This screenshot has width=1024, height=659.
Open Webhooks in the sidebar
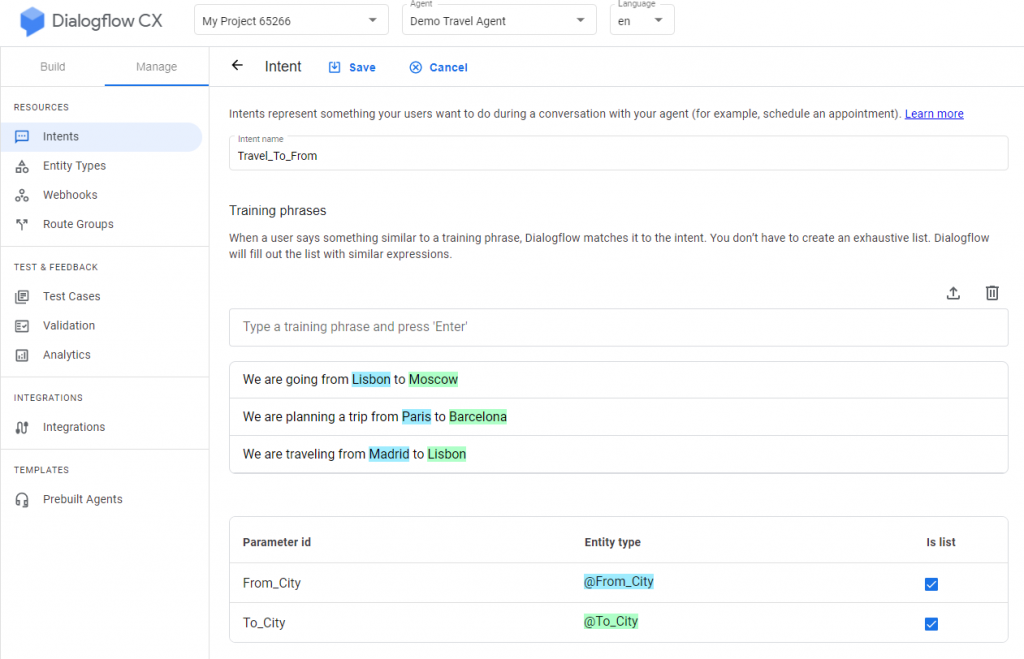click(102, 195)
